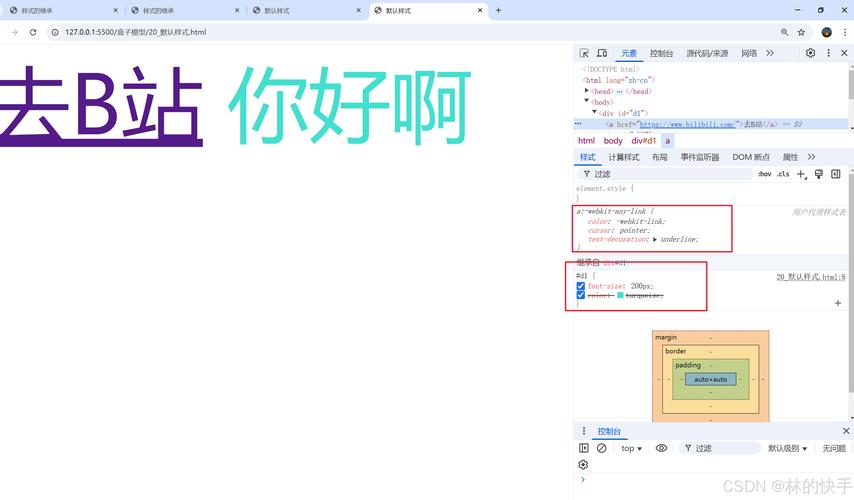Click the 去B站 link on the page

tap(101, 105)
